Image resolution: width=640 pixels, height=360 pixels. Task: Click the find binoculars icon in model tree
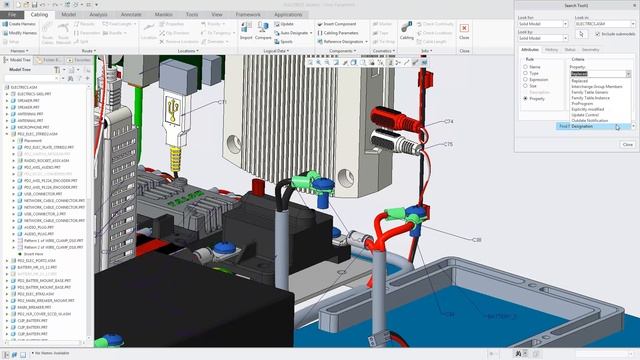coord(71,78)
